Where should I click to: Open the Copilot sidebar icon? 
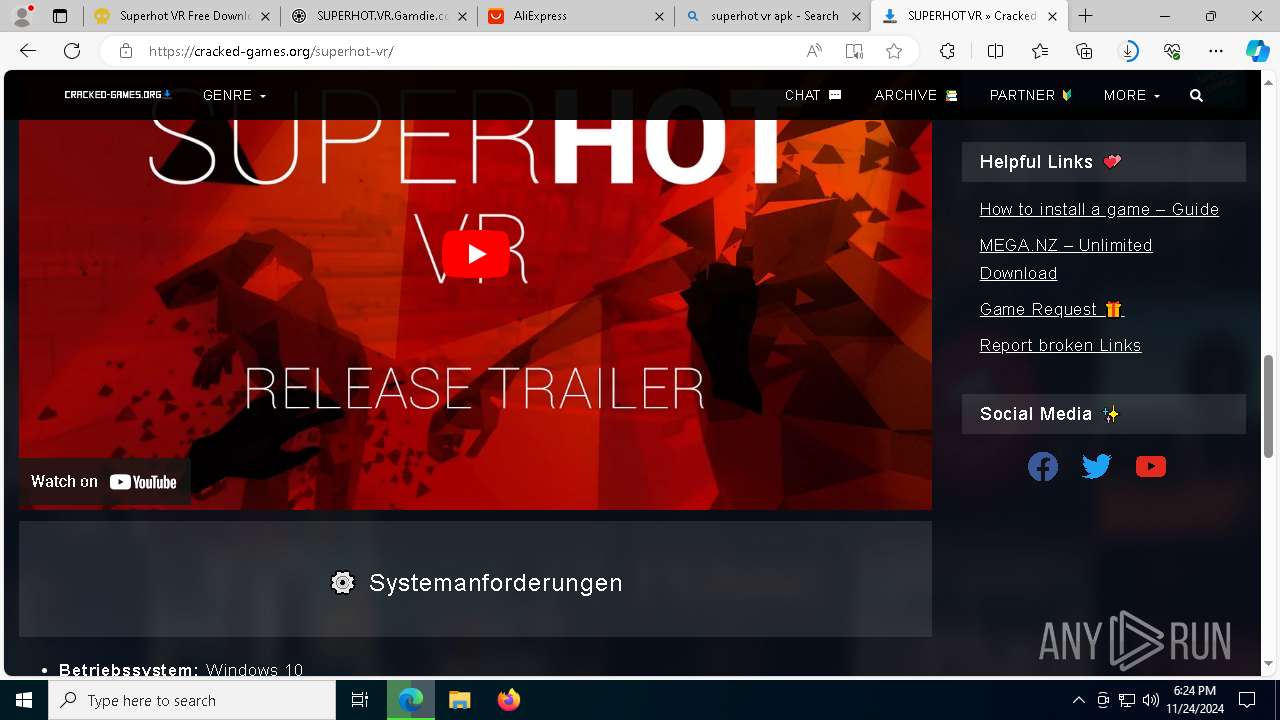[1257, 52]
